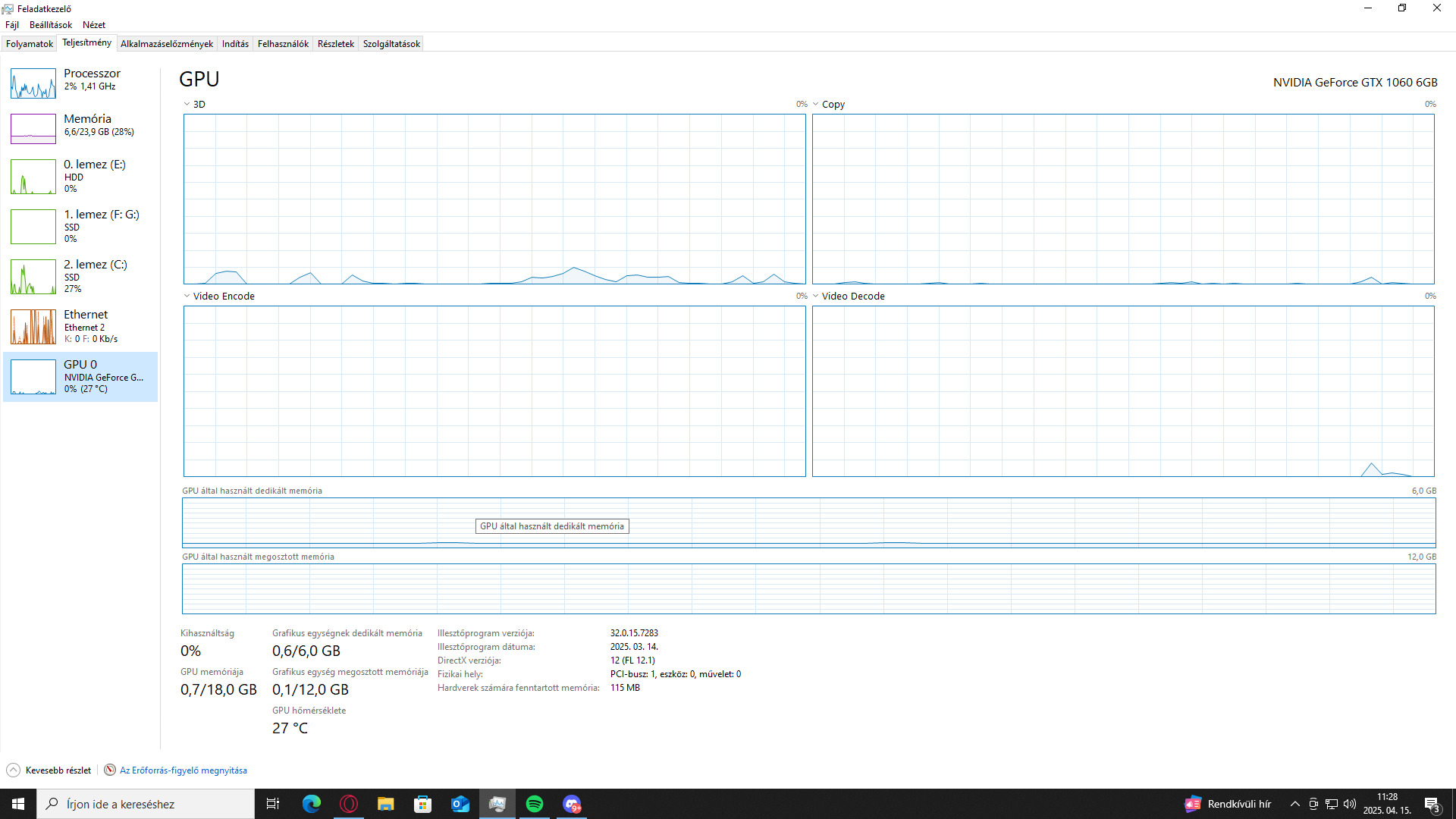Click the shared GPU memory graph
Viewport: 1456px width, 819px height.
point(808,588)
